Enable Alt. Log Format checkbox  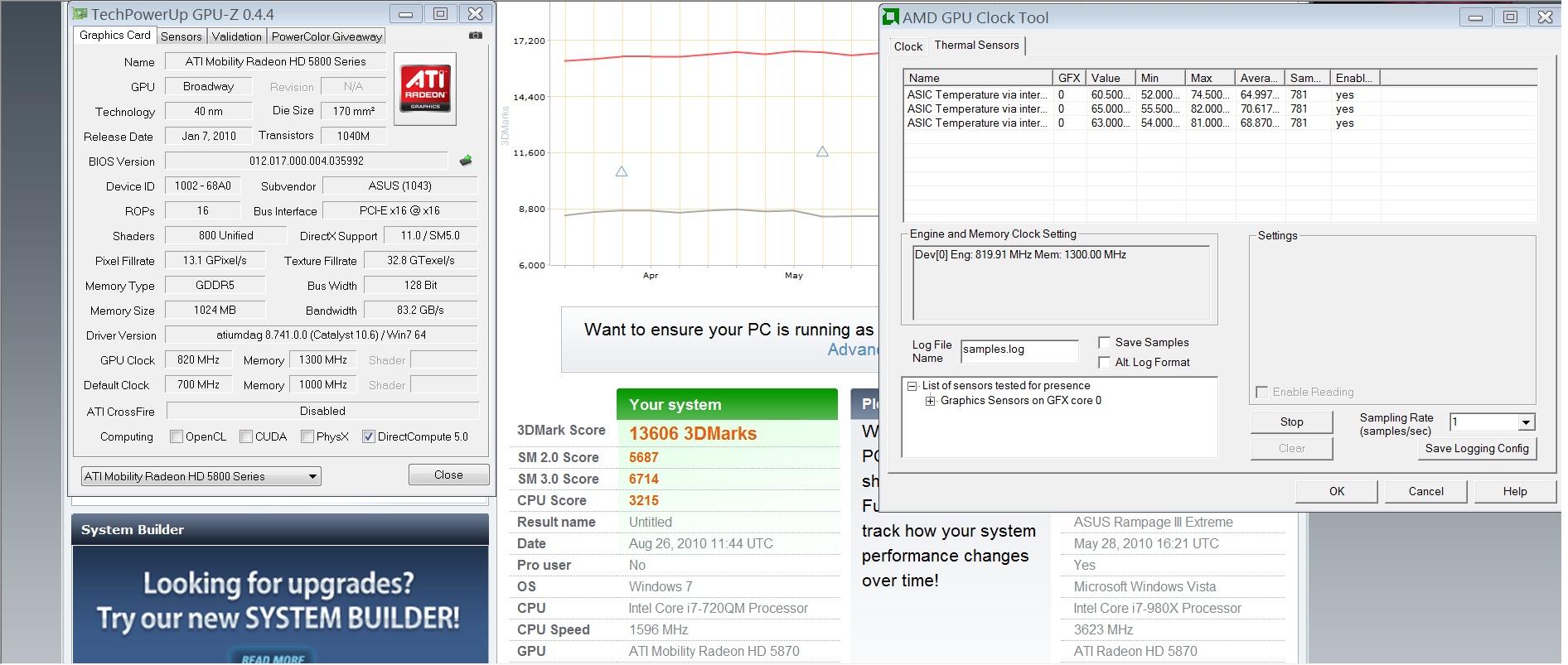click(x=1104, y=362)
